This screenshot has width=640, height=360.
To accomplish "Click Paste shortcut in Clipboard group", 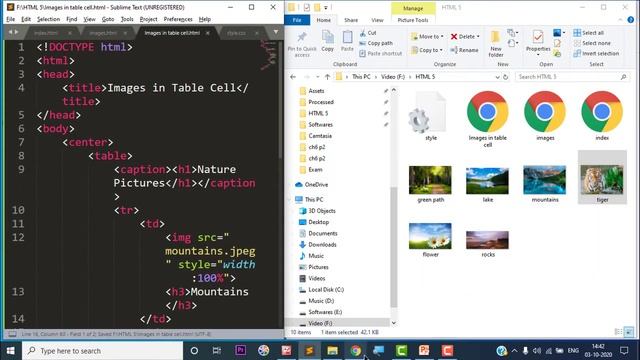I will (380, 53).
